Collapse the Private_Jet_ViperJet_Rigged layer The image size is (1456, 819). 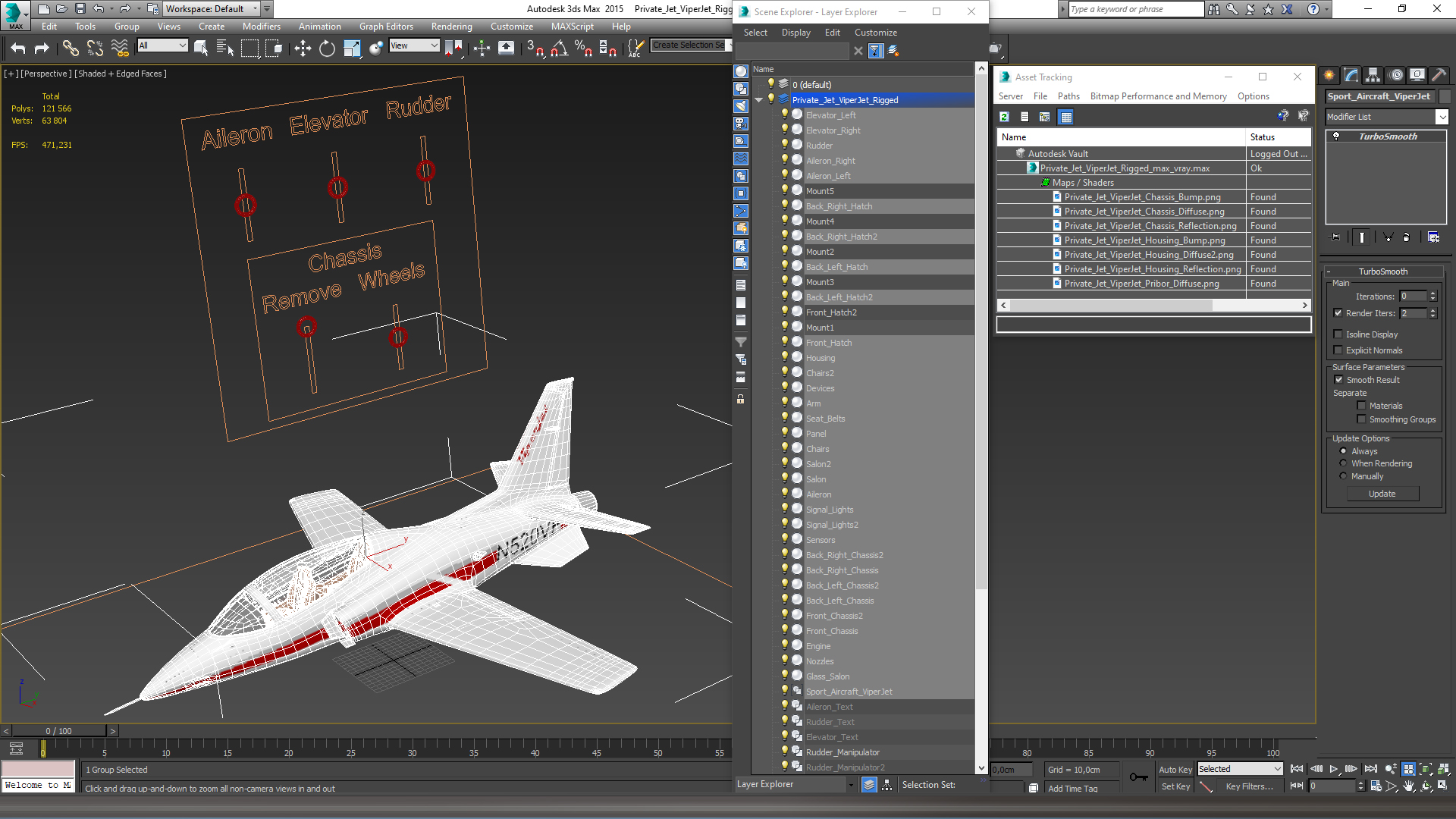point(759,100)
